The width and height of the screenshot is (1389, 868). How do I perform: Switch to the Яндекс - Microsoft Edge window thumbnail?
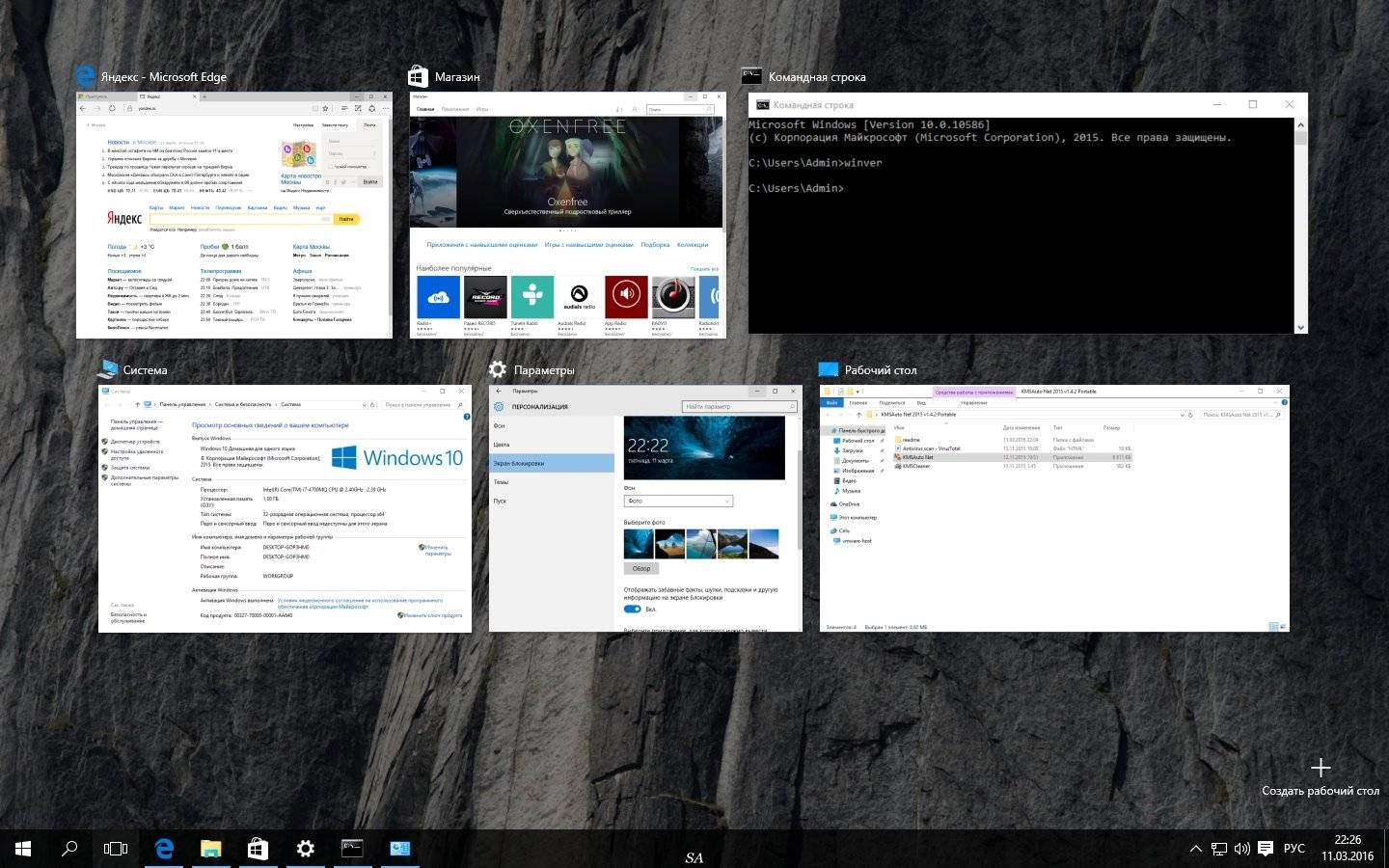234,215
